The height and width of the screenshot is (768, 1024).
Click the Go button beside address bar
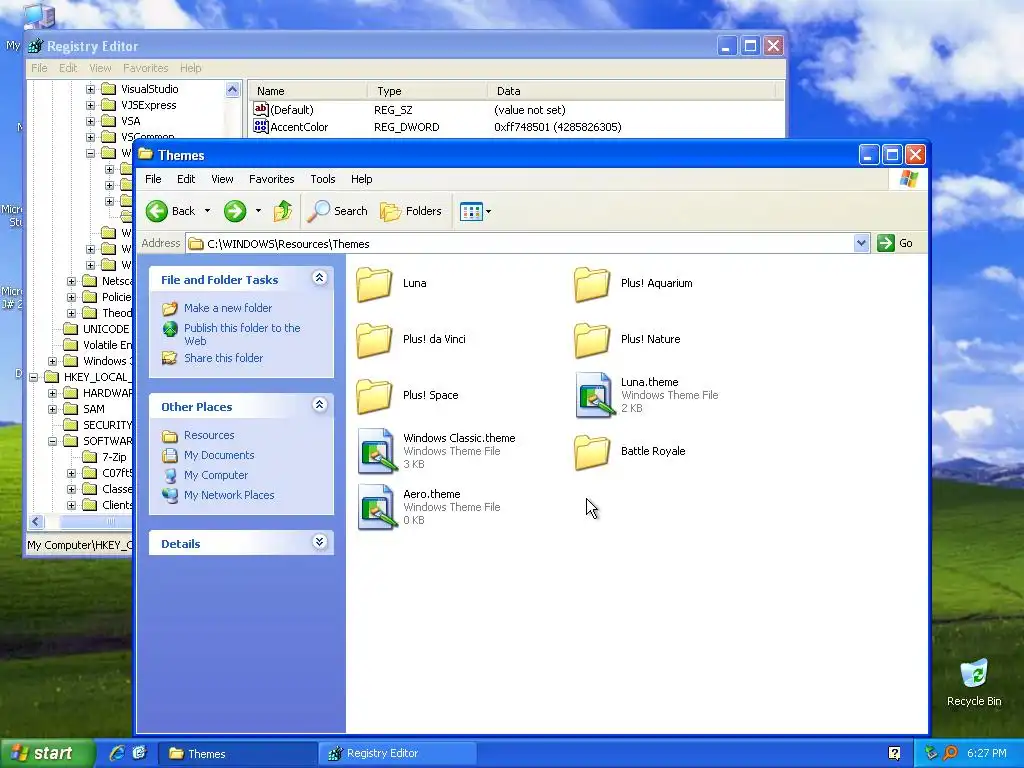(x=895, y=243)
